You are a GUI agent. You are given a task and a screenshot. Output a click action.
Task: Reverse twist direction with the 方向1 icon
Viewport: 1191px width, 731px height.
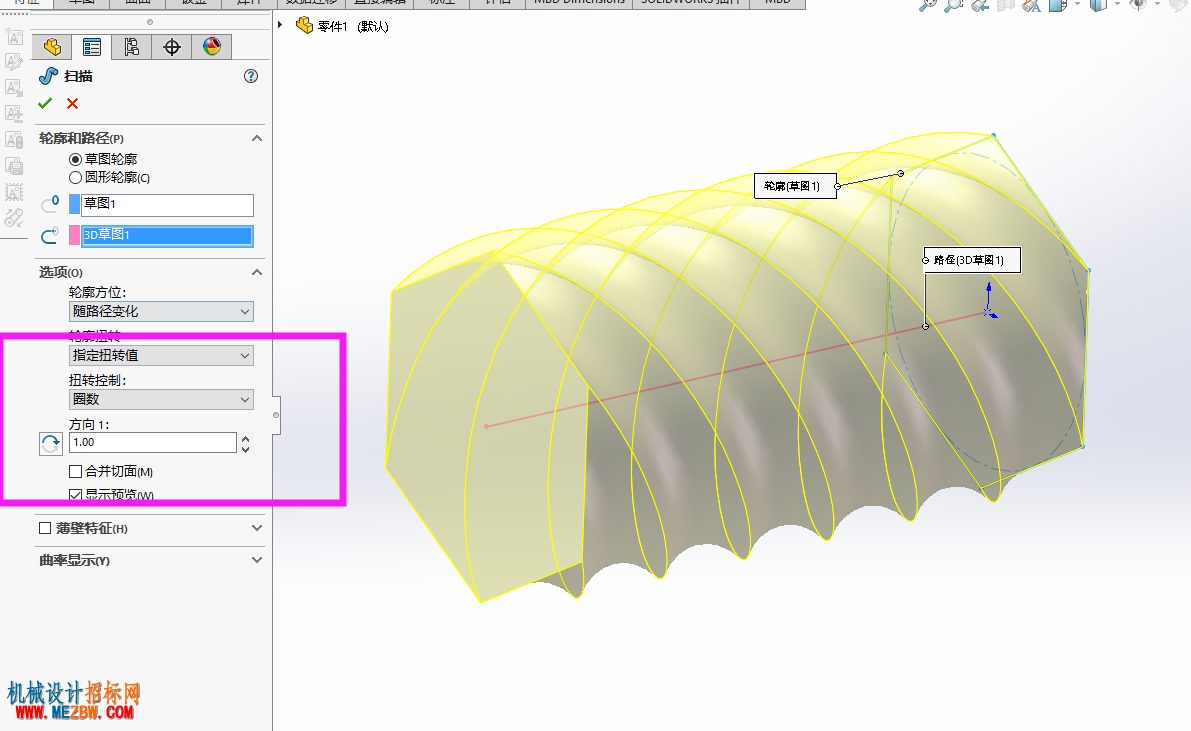point(51,444)
